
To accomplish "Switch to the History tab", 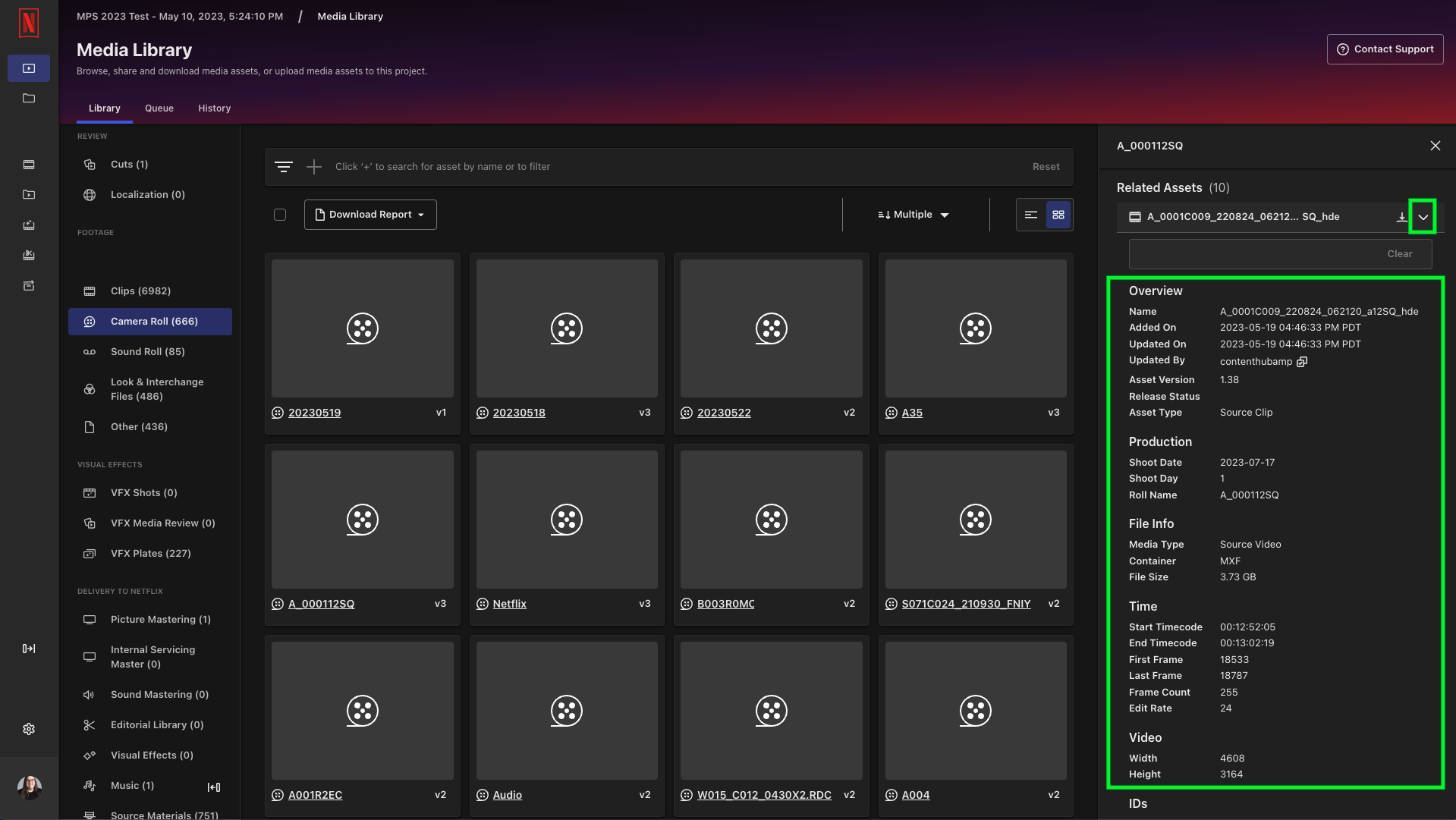I will coord(214,108).
